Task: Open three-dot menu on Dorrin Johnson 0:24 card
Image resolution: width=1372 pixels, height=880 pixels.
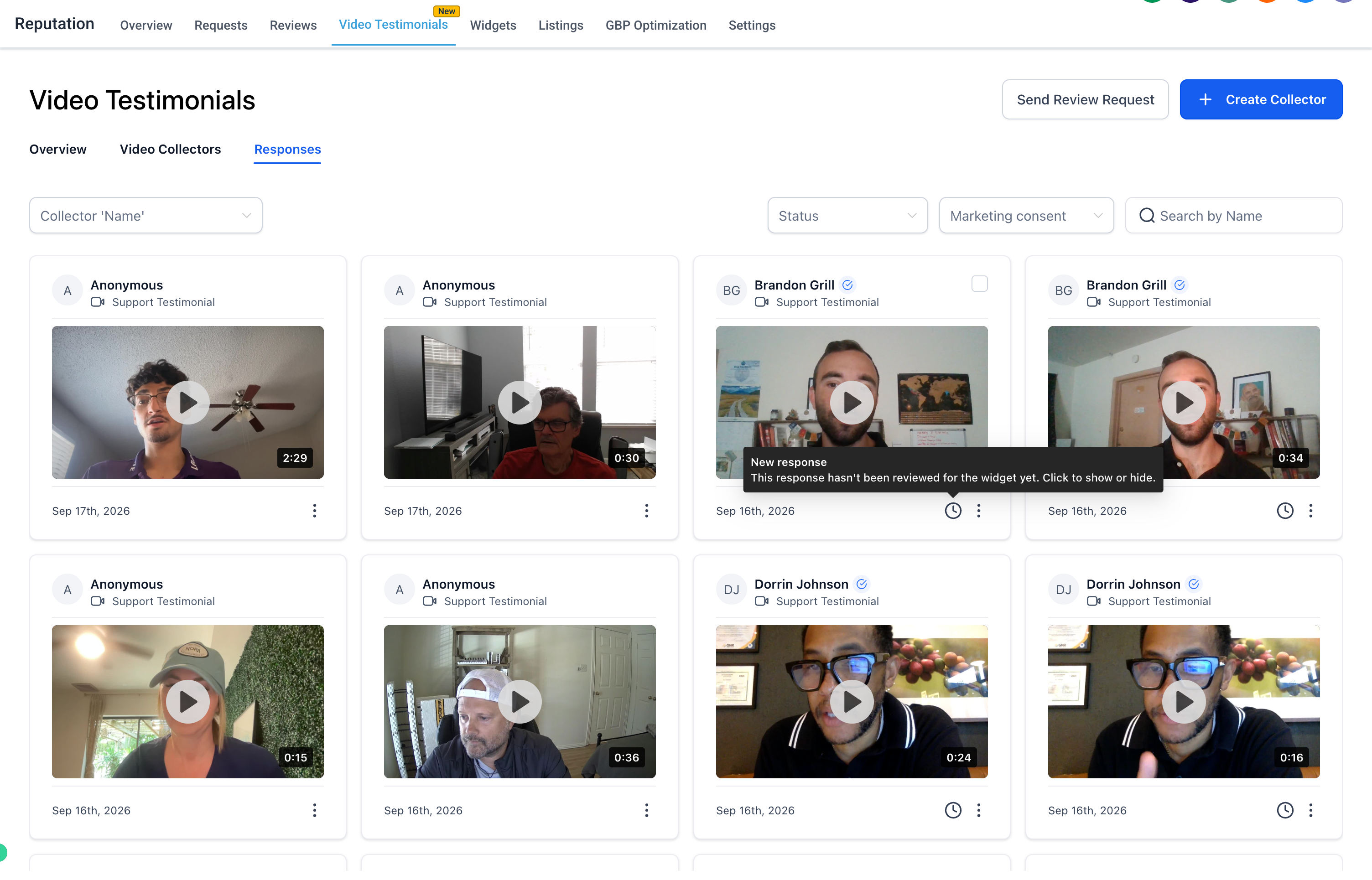Action: pyautogui.click(x=979, y=810)
